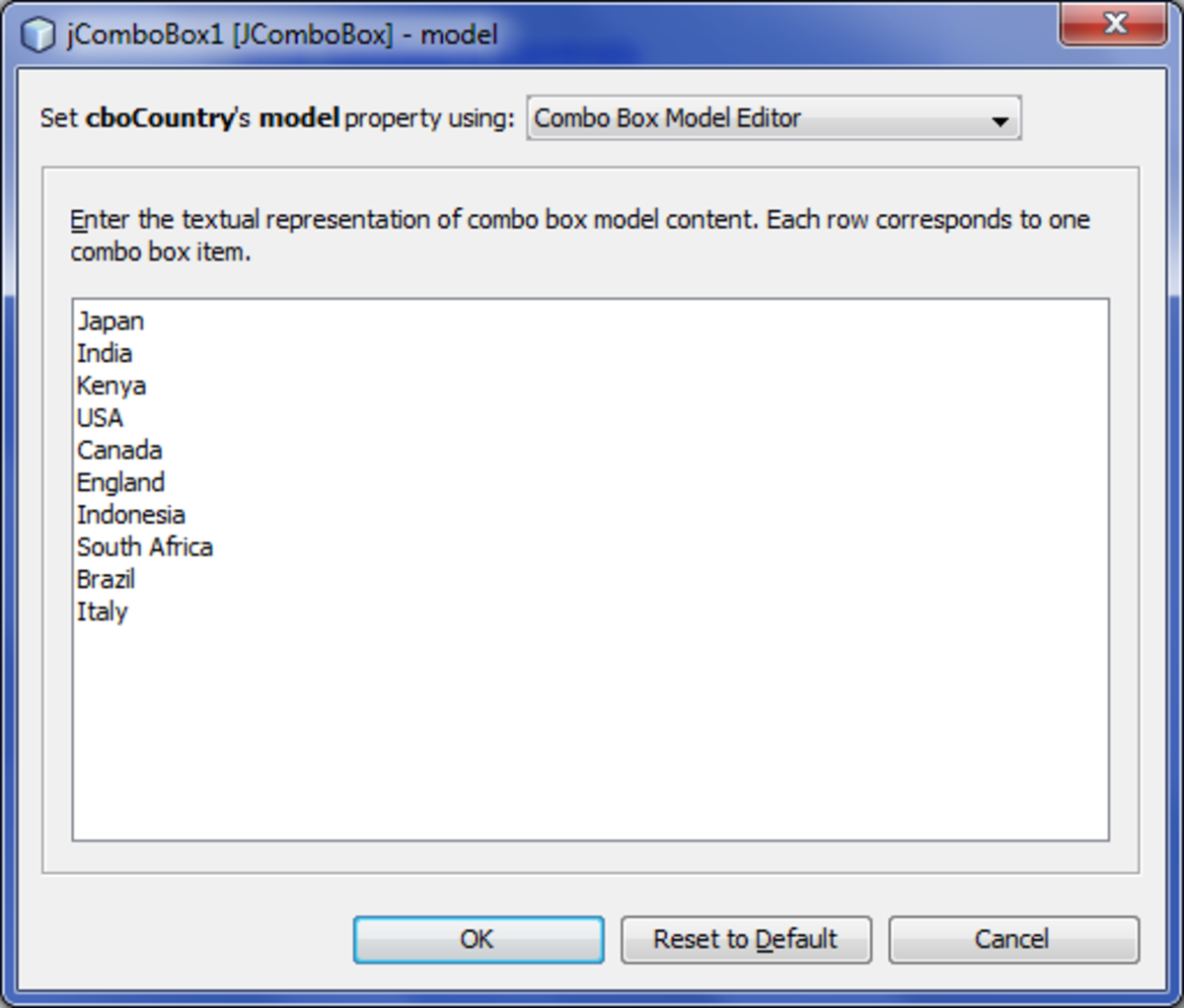This screenshot has width=1184, height=1008.
Task: Click the Reset to Default button
Action: click(746, 939)
